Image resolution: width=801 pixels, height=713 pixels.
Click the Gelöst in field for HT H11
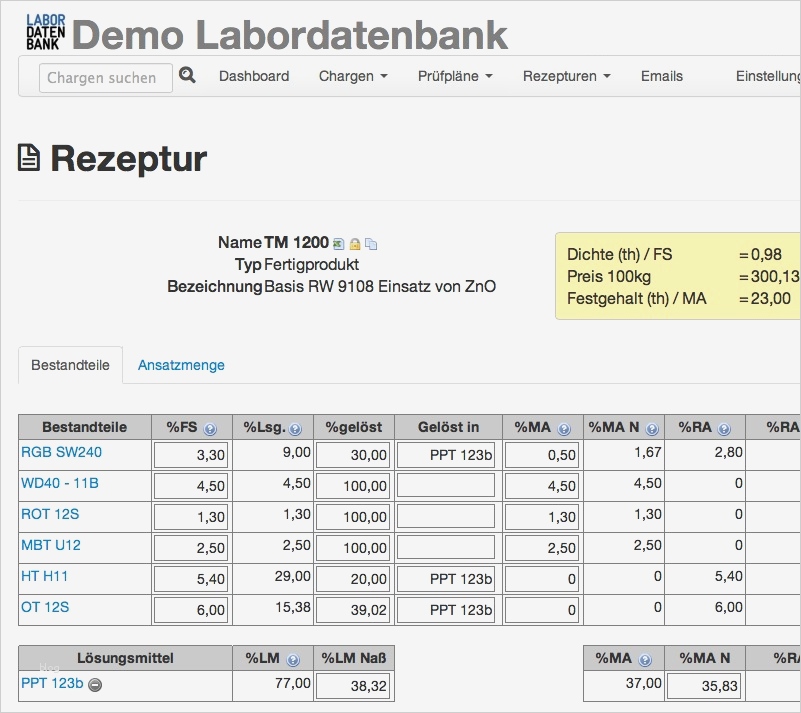446,579
